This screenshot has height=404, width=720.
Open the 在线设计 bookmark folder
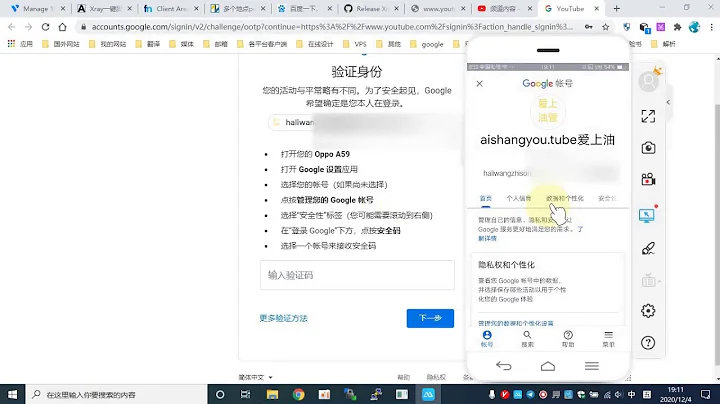[x=315, y=44]
